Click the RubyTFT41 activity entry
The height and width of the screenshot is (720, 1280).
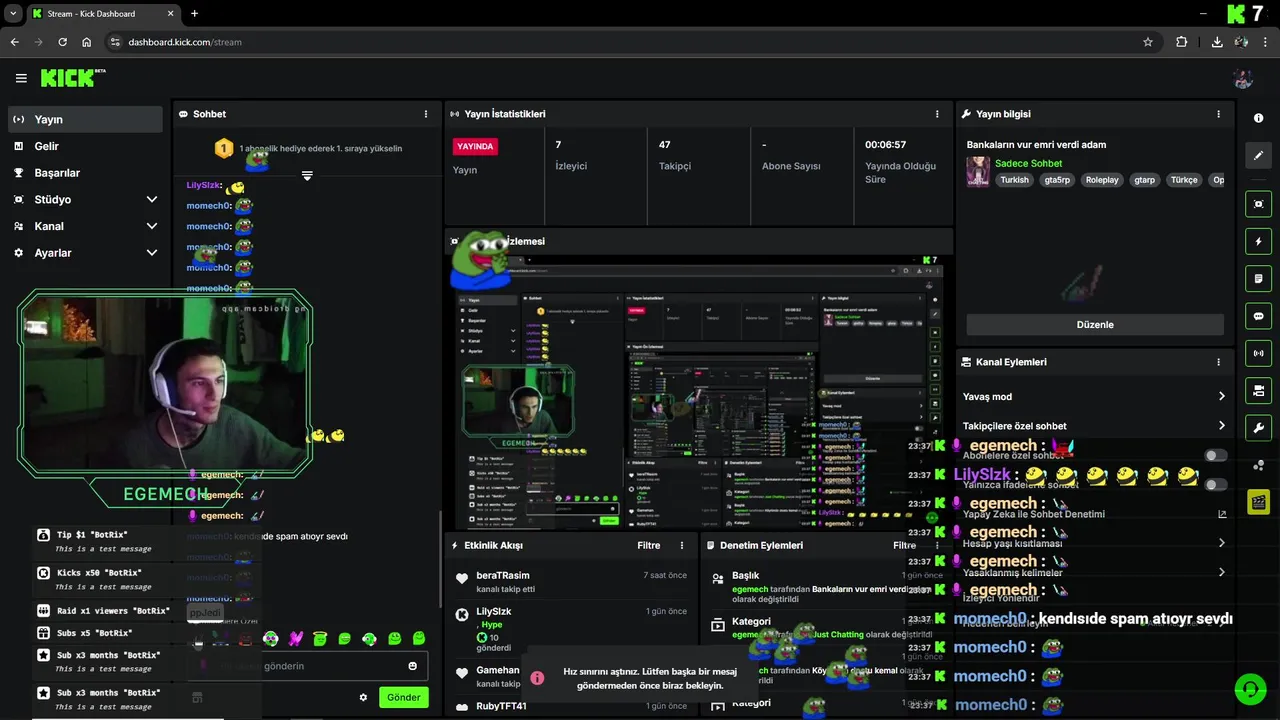pyautogui.click(x=570, y=706)
